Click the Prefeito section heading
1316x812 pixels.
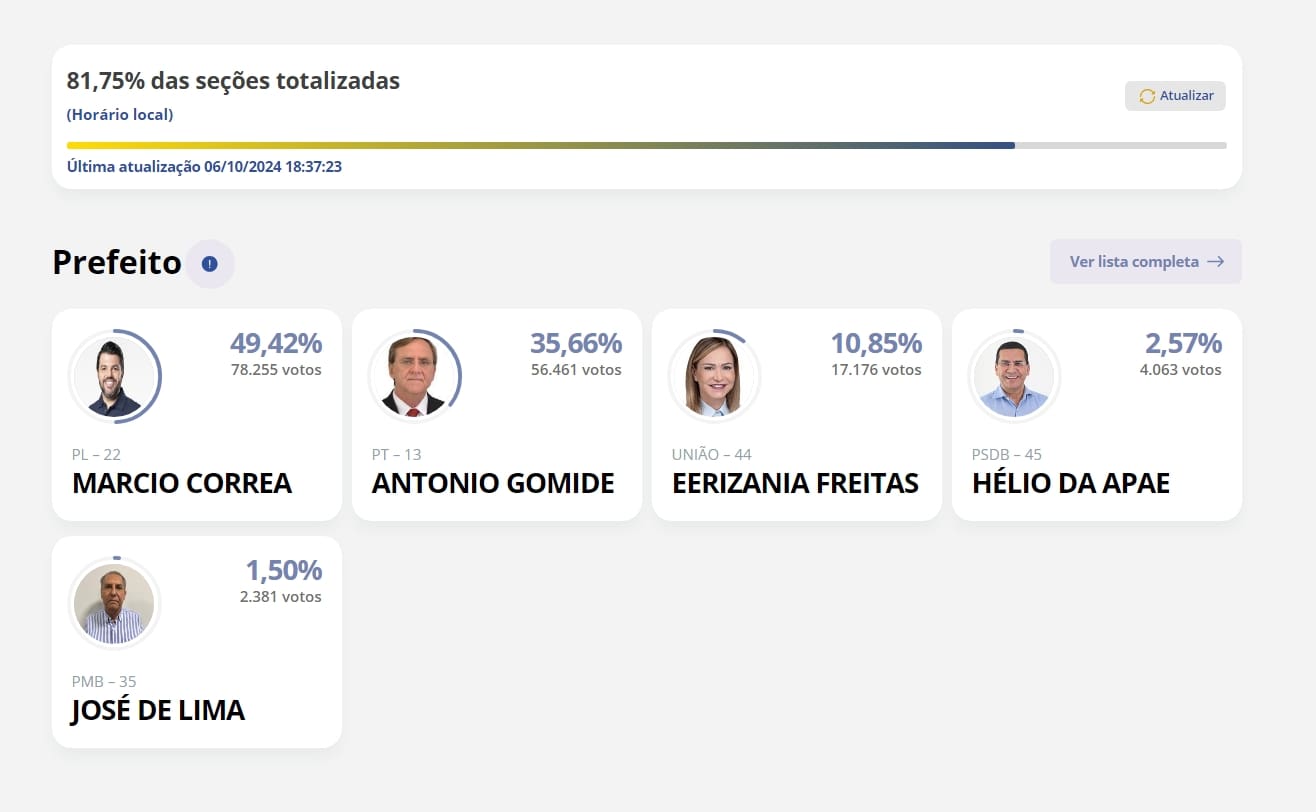pos(117,262)
